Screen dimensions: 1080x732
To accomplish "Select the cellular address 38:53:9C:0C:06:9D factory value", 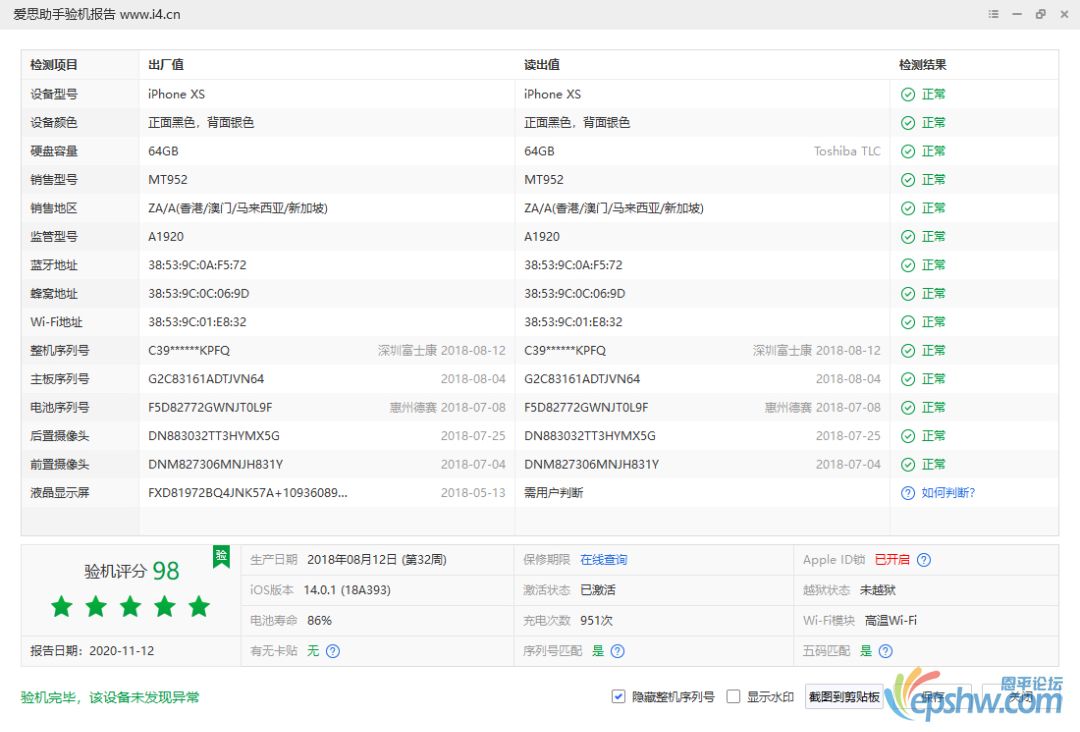I will 198,294.
